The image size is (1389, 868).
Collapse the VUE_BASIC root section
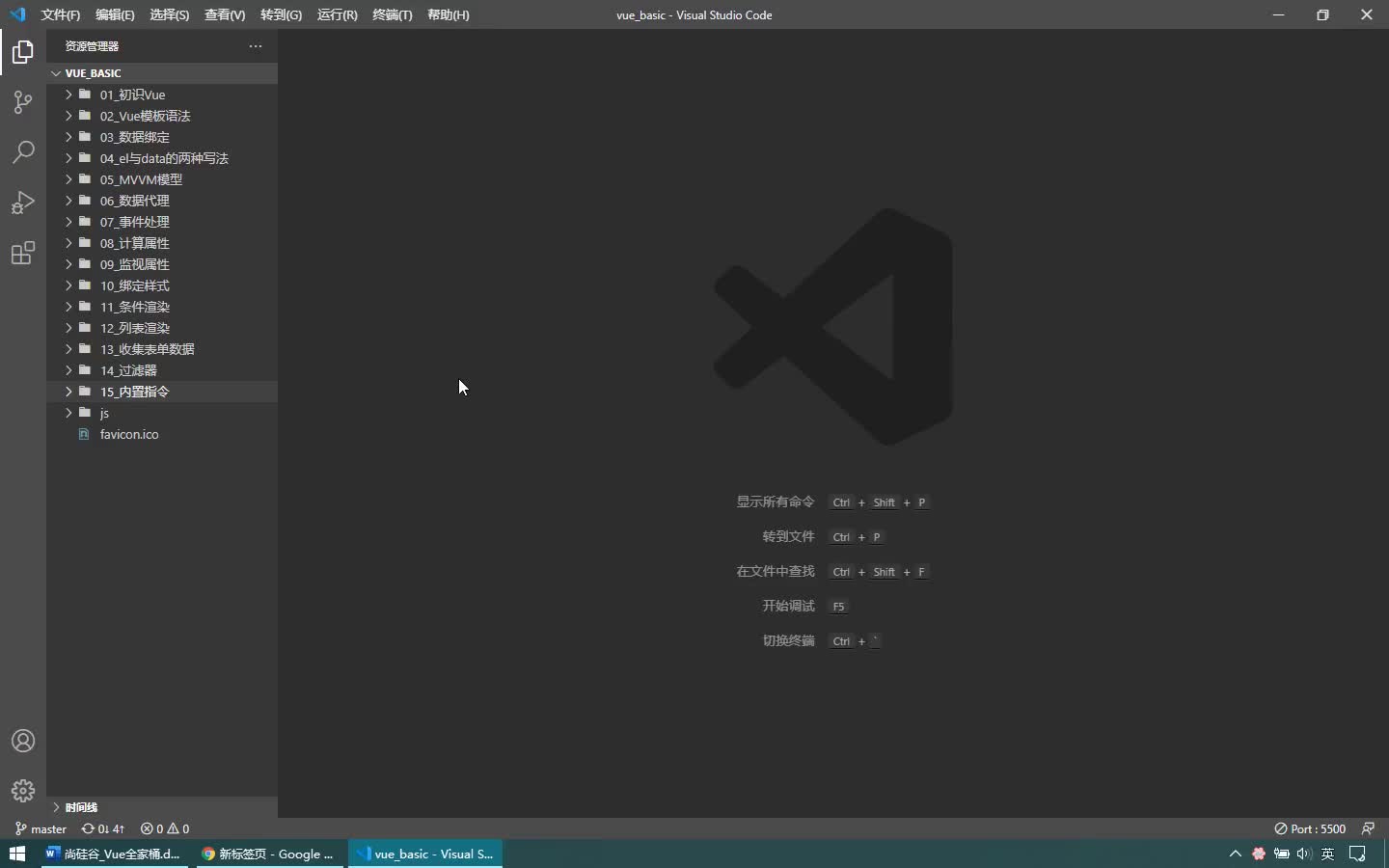(162, 73)
